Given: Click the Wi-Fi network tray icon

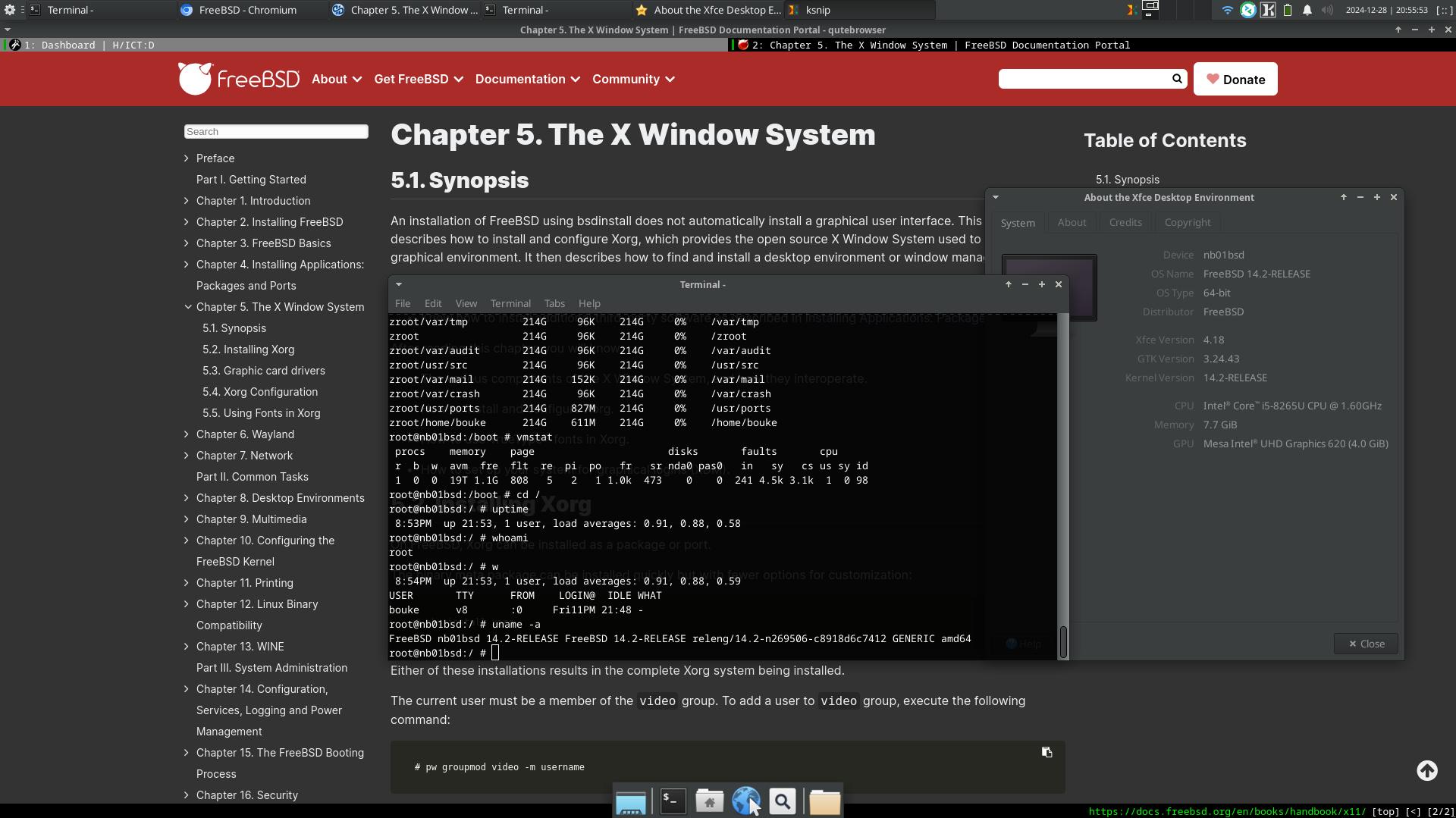Looking at the screenshot, I should [x=1227, y=10].
